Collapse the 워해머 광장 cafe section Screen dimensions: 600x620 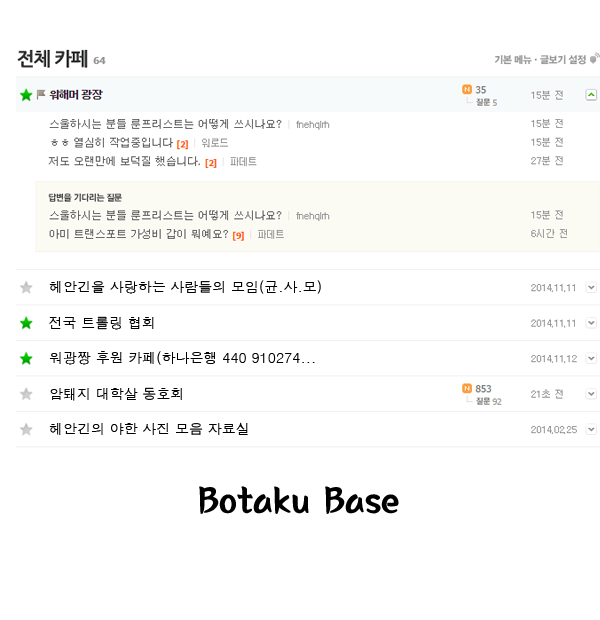591,95
